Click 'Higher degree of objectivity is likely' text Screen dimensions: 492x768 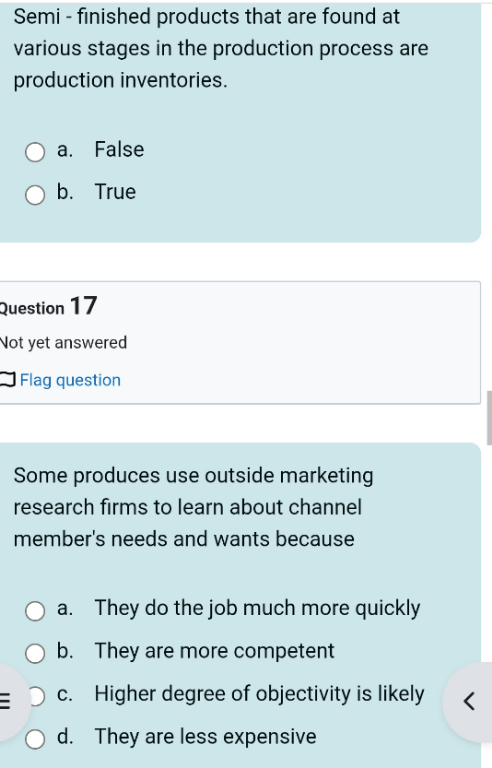[259, 694]
